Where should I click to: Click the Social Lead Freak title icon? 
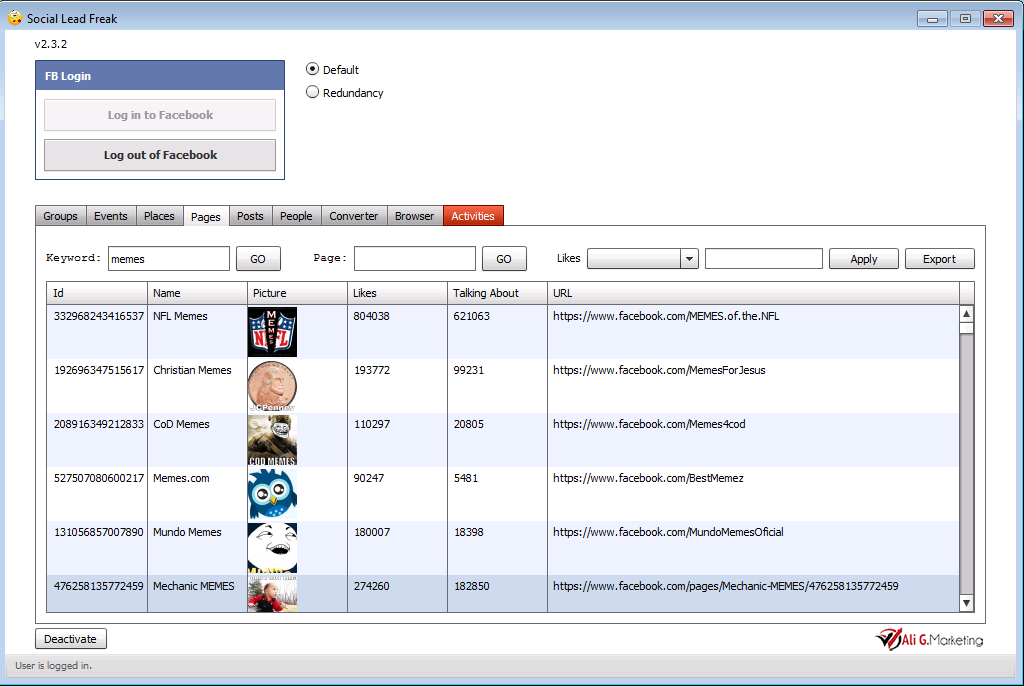coord(14,18)
